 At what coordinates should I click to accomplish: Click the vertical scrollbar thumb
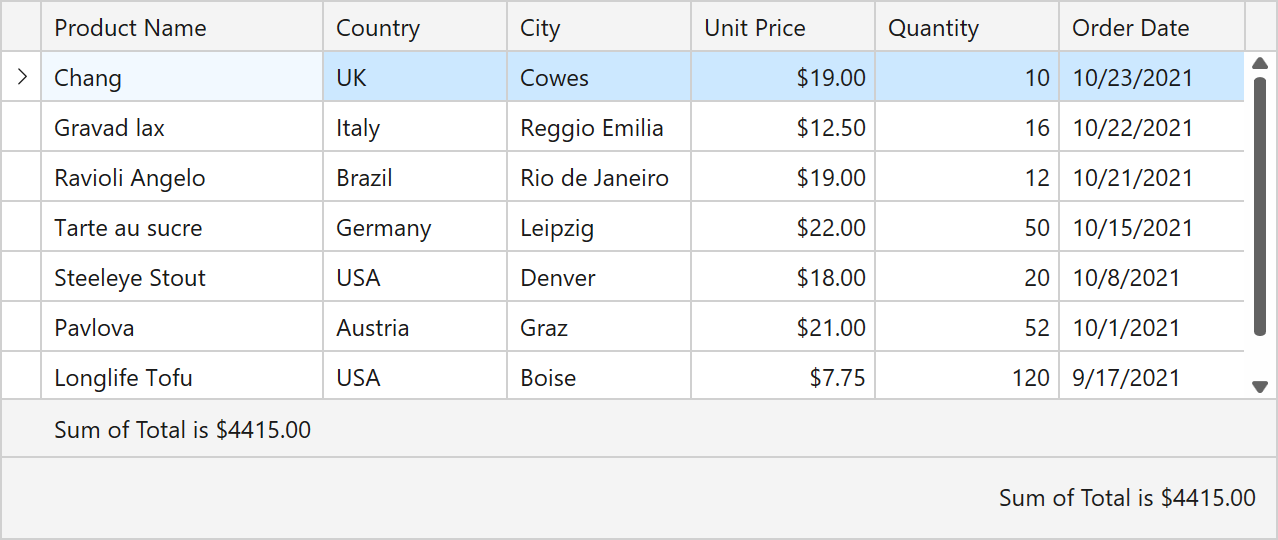(1260, 205)
